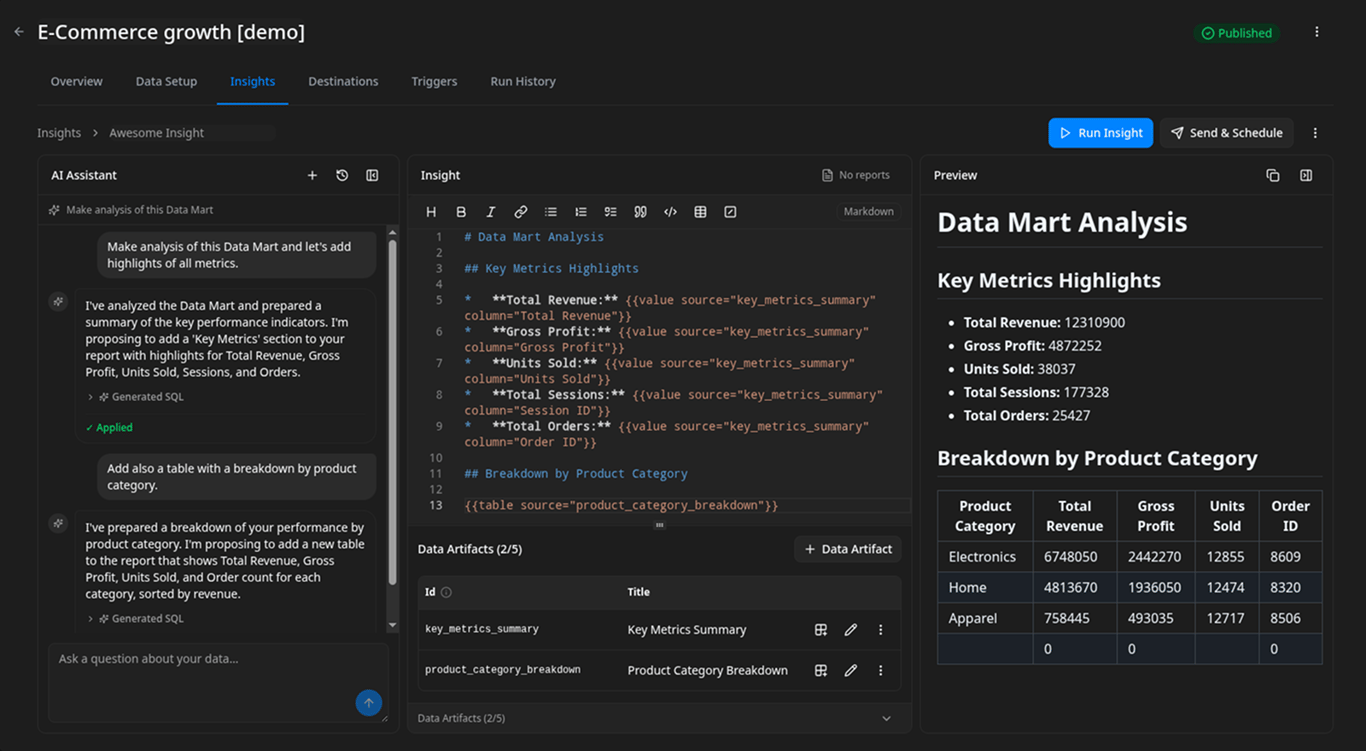Insert a heading using the H icon
This screenshot has height=751, width=1366.
[431, 211]
